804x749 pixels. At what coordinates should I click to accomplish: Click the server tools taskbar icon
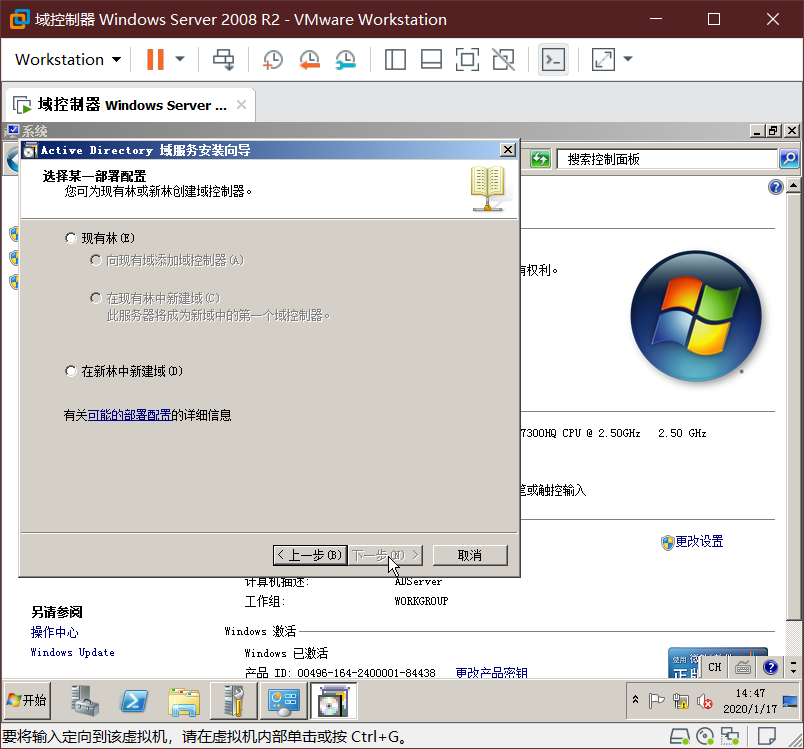coord(234,701)
